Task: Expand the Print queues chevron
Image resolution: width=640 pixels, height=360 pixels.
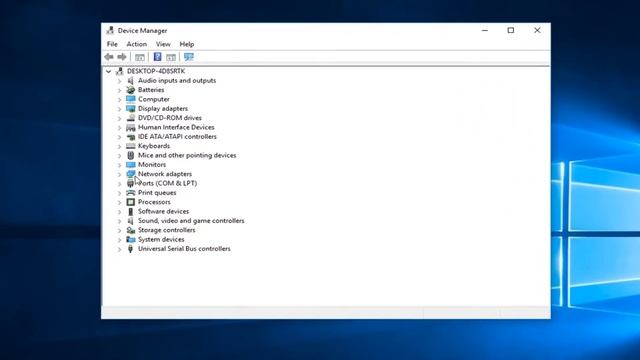Action: click(x=119, y=193)
